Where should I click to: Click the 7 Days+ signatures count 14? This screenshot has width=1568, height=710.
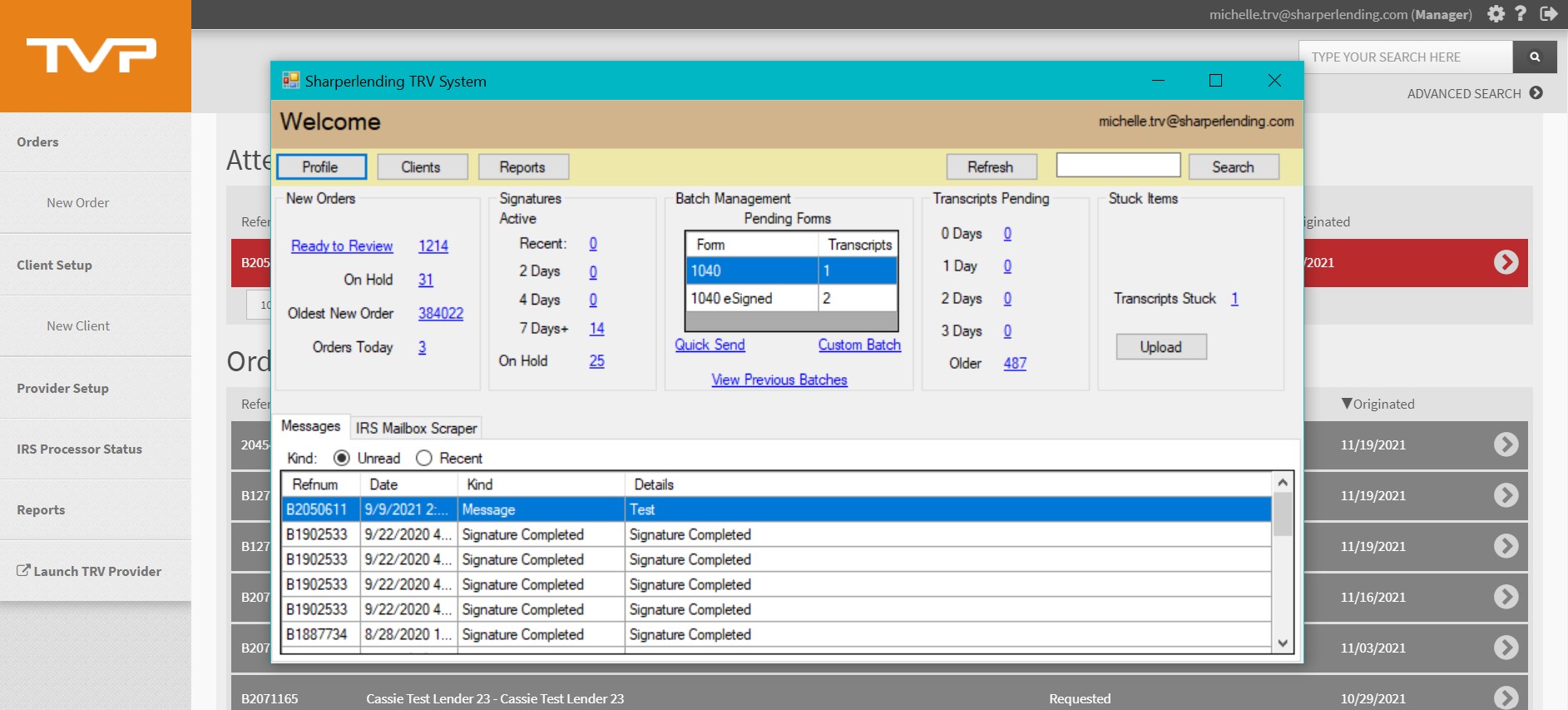596,328
